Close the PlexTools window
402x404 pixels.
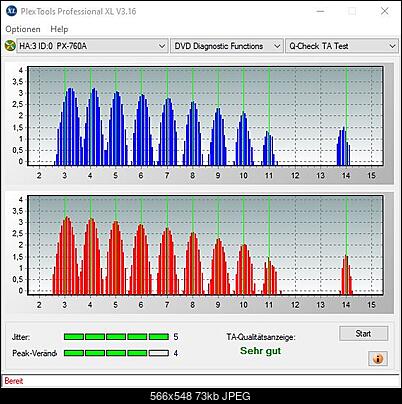(384, 11)
